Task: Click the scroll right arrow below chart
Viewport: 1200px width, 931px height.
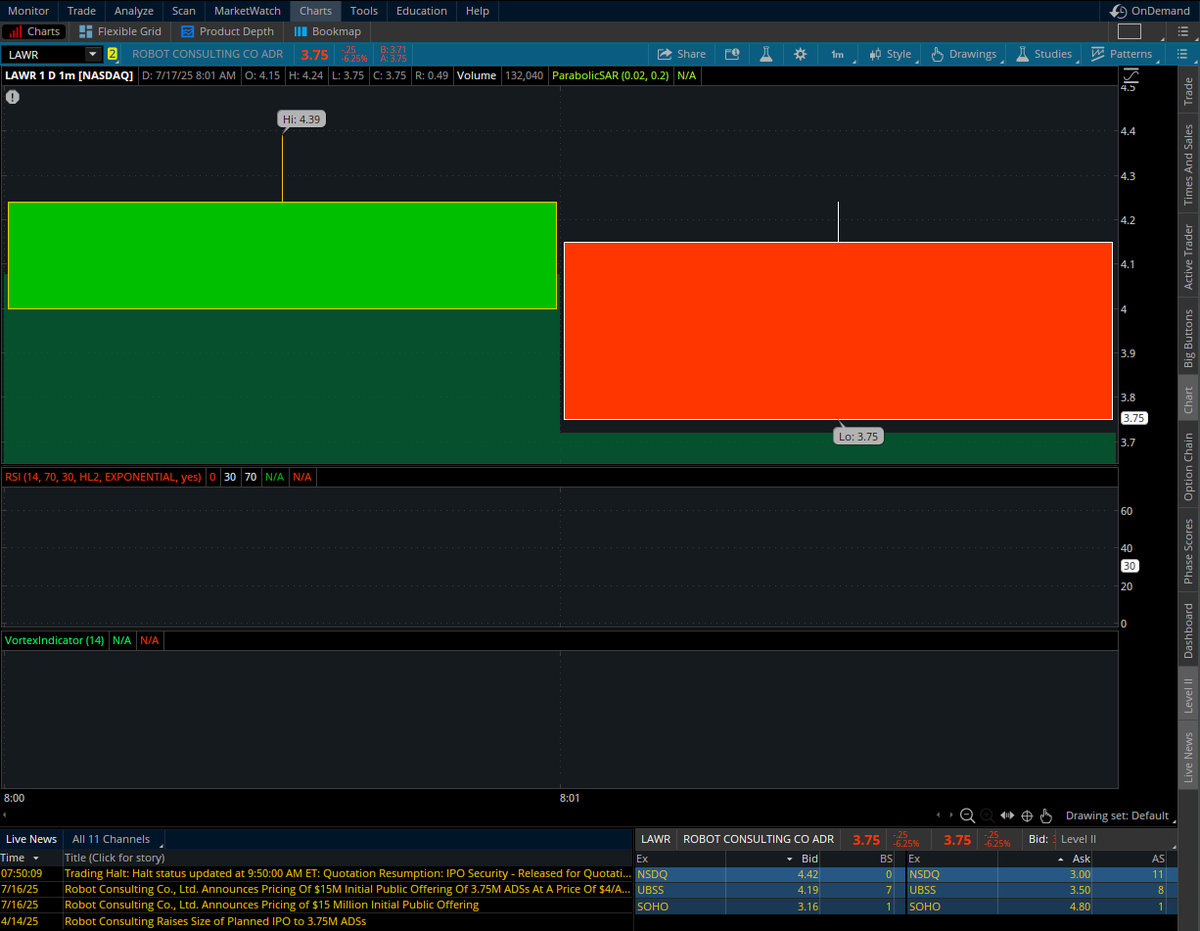Action: [950, 816]
